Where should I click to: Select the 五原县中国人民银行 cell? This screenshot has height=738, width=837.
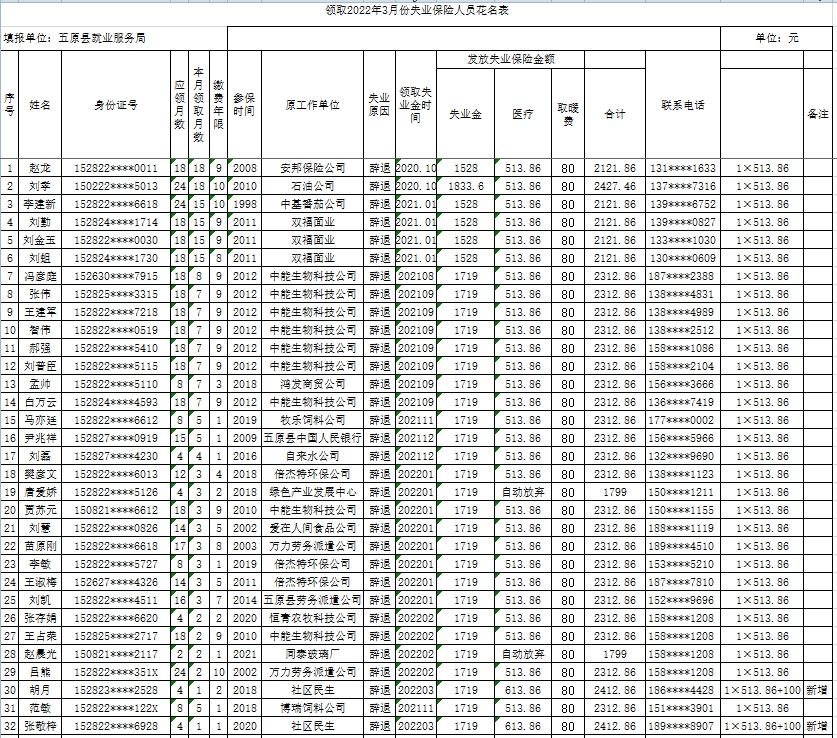312,438
